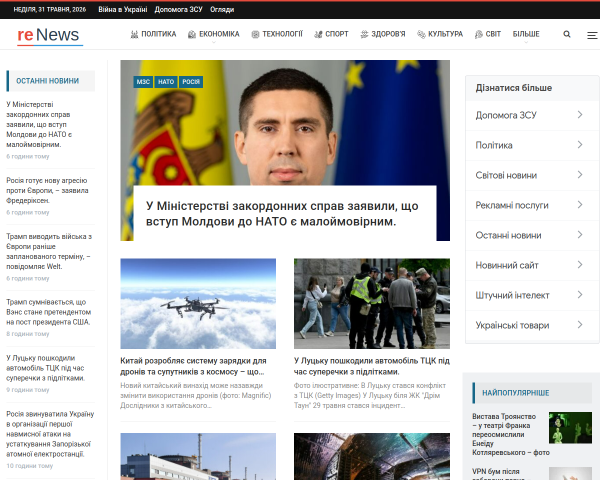Click the date Неділя, 31 травня, 2026
The height and width of the screenshot is (480, 600).
pyautogui.click(x=50, y=10)
